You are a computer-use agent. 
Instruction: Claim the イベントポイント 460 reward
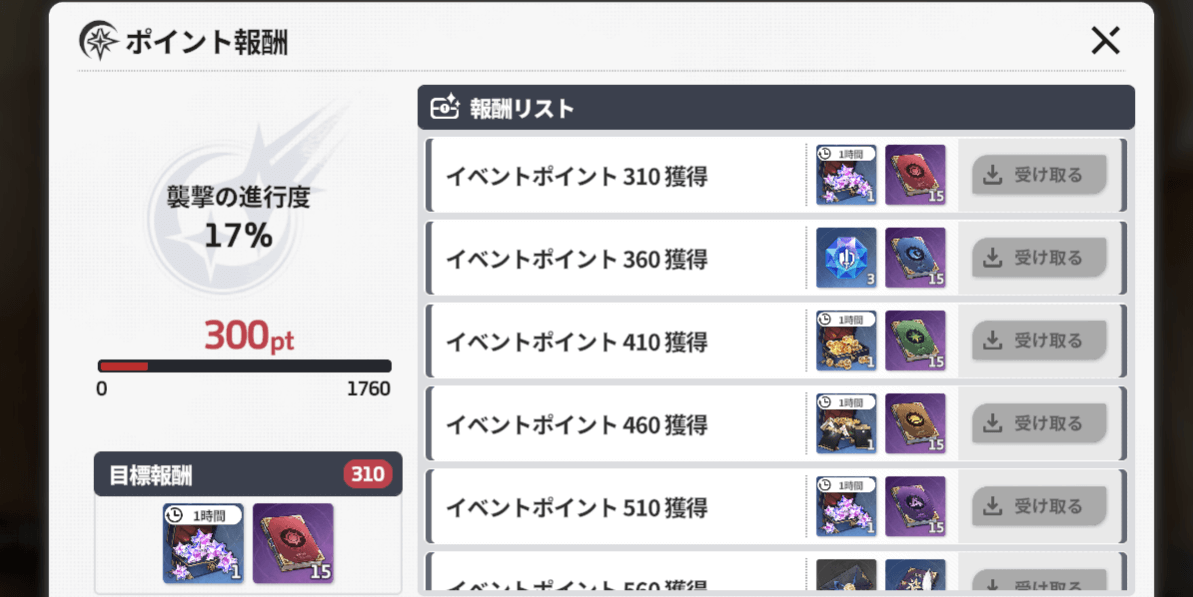[1039, 424]
